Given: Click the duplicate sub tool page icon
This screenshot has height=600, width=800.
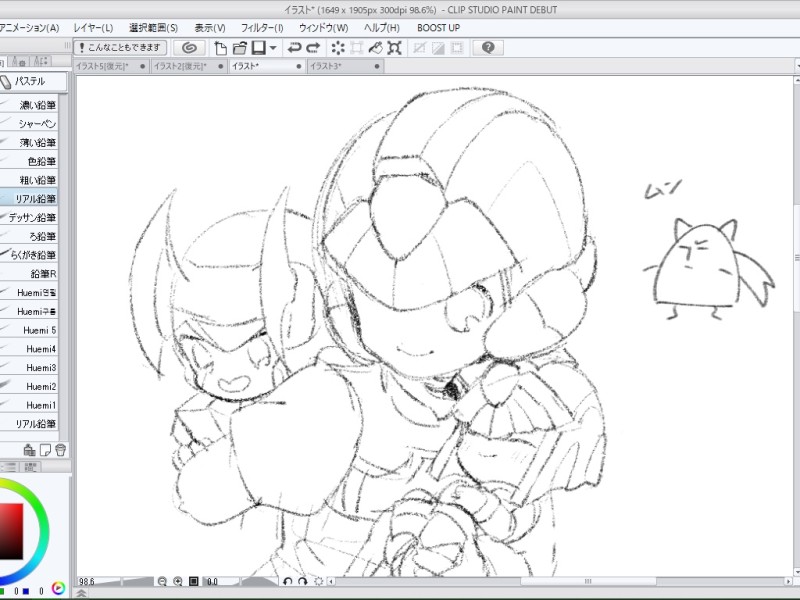Looking at the screenshot, I should coord(45,449).
